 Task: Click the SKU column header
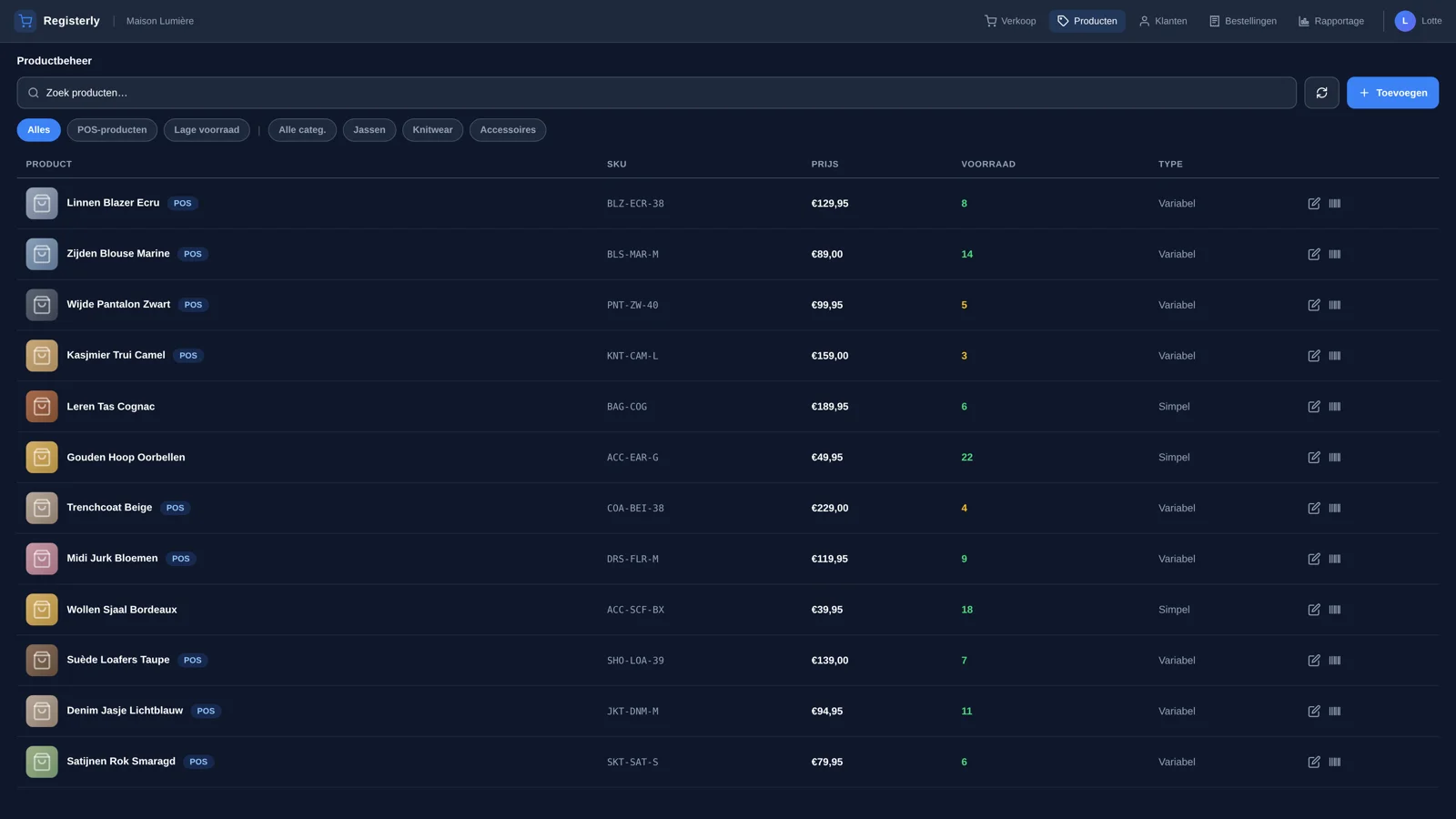[x=616, y=165]
